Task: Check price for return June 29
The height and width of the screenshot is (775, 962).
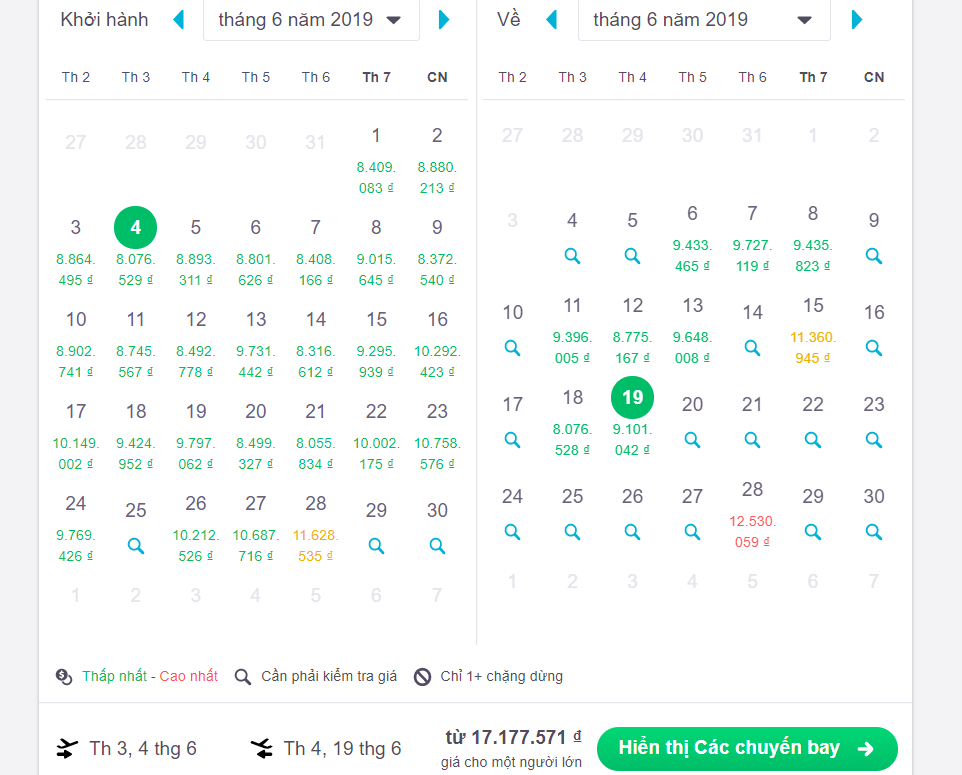Action: point(813,532)
